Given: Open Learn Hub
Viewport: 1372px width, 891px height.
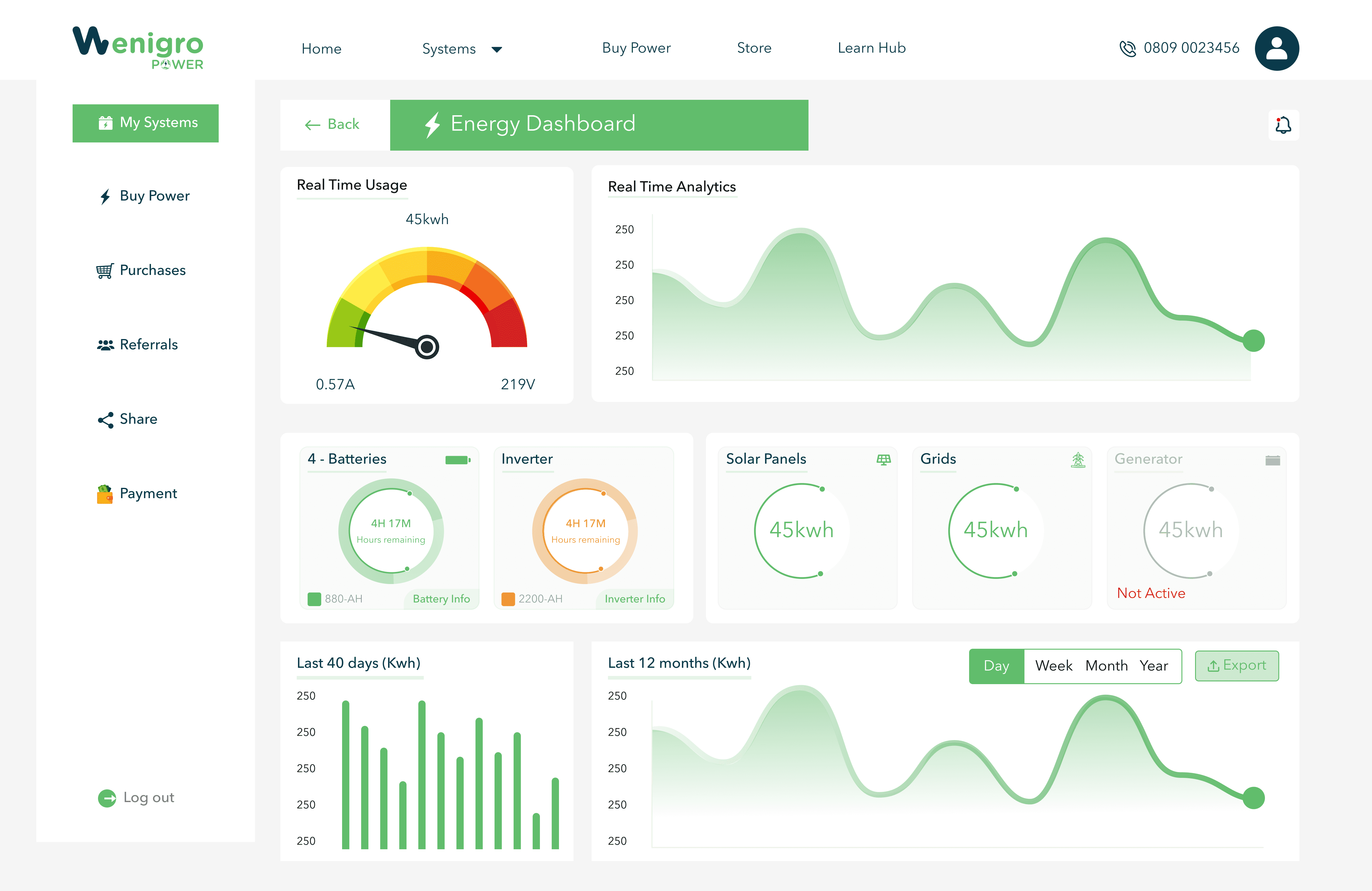Looking at the screenshot, I should (871, 48).
